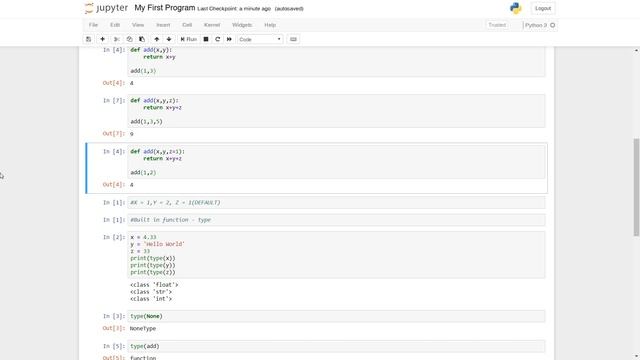Click the vertical scrollbar thumb
Screen dimensions: 640x360
click(636, 187)
